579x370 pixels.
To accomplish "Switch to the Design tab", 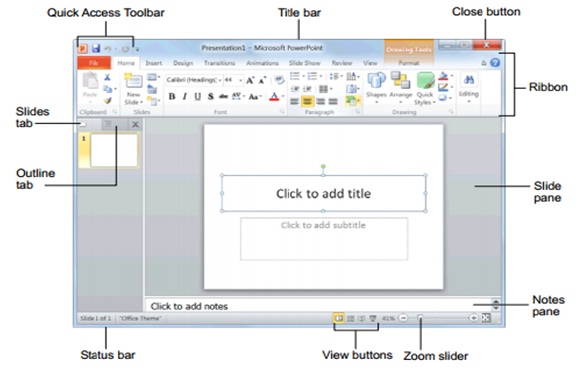I will pos(183,63).
